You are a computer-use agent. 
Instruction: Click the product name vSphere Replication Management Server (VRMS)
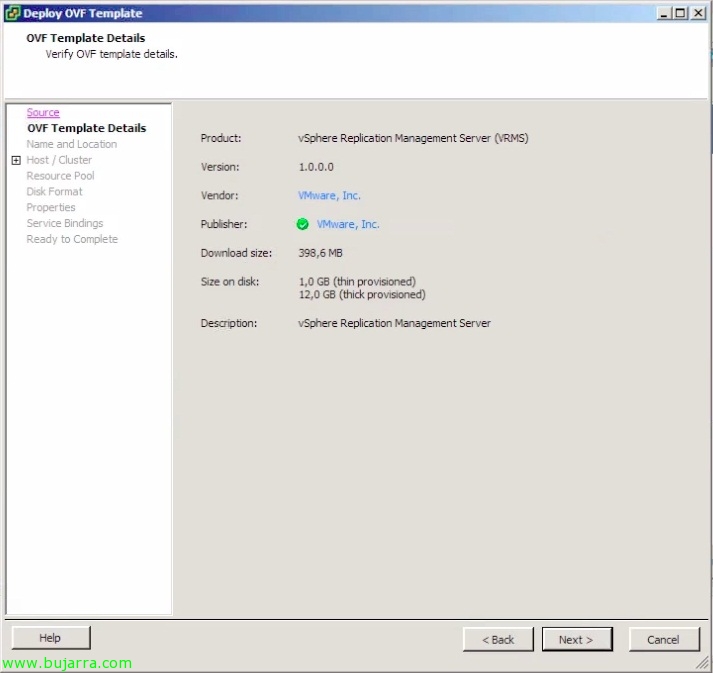(413, 138)
